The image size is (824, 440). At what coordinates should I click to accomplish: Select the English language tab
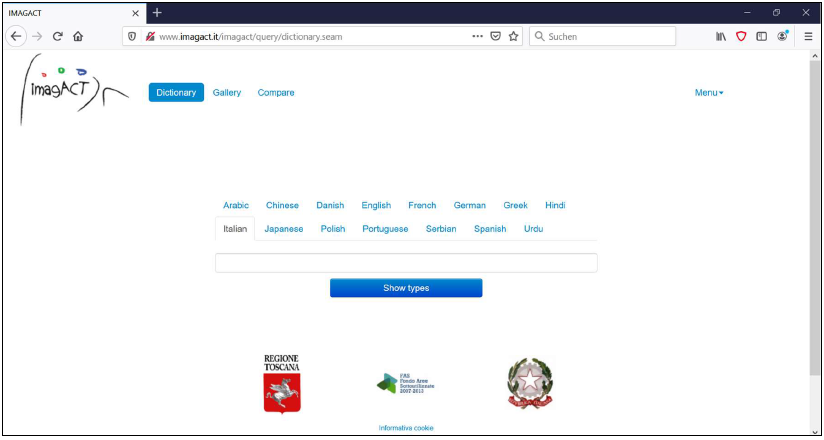tap(376, 205)
